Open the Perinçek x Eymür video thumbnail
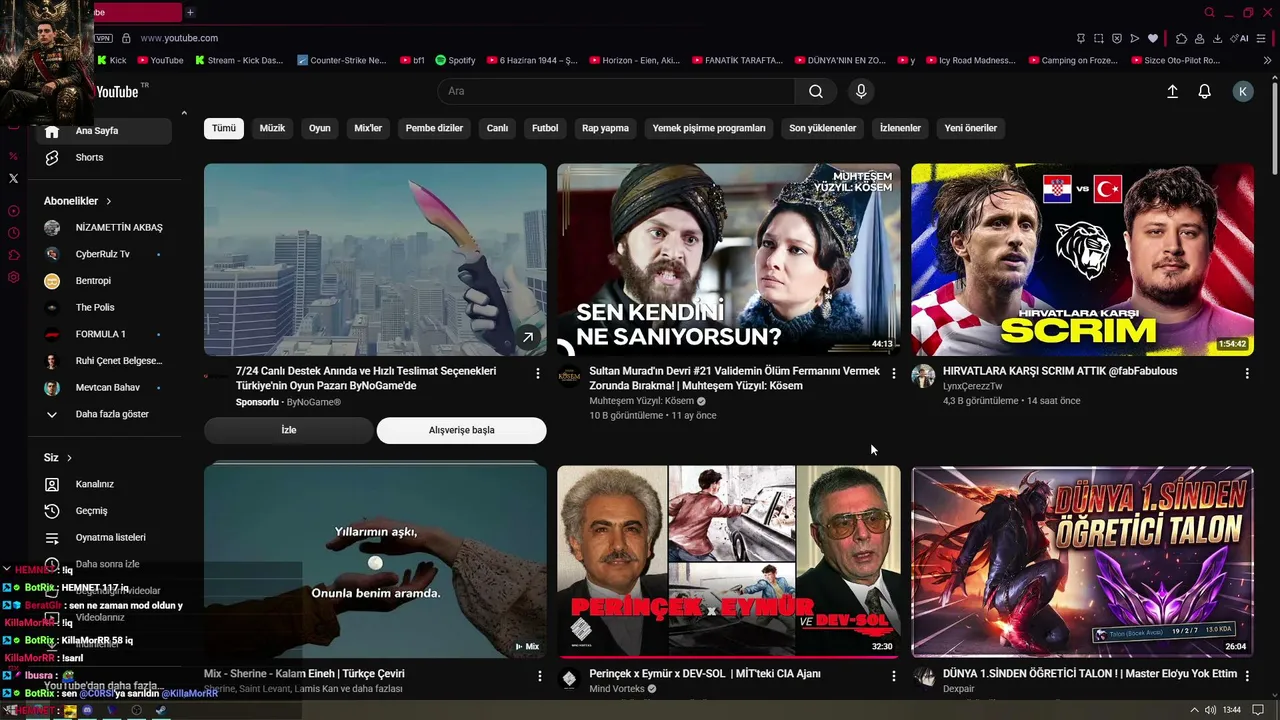The width and height of the screenshot is (1280, 720). (x=729, y=562)
